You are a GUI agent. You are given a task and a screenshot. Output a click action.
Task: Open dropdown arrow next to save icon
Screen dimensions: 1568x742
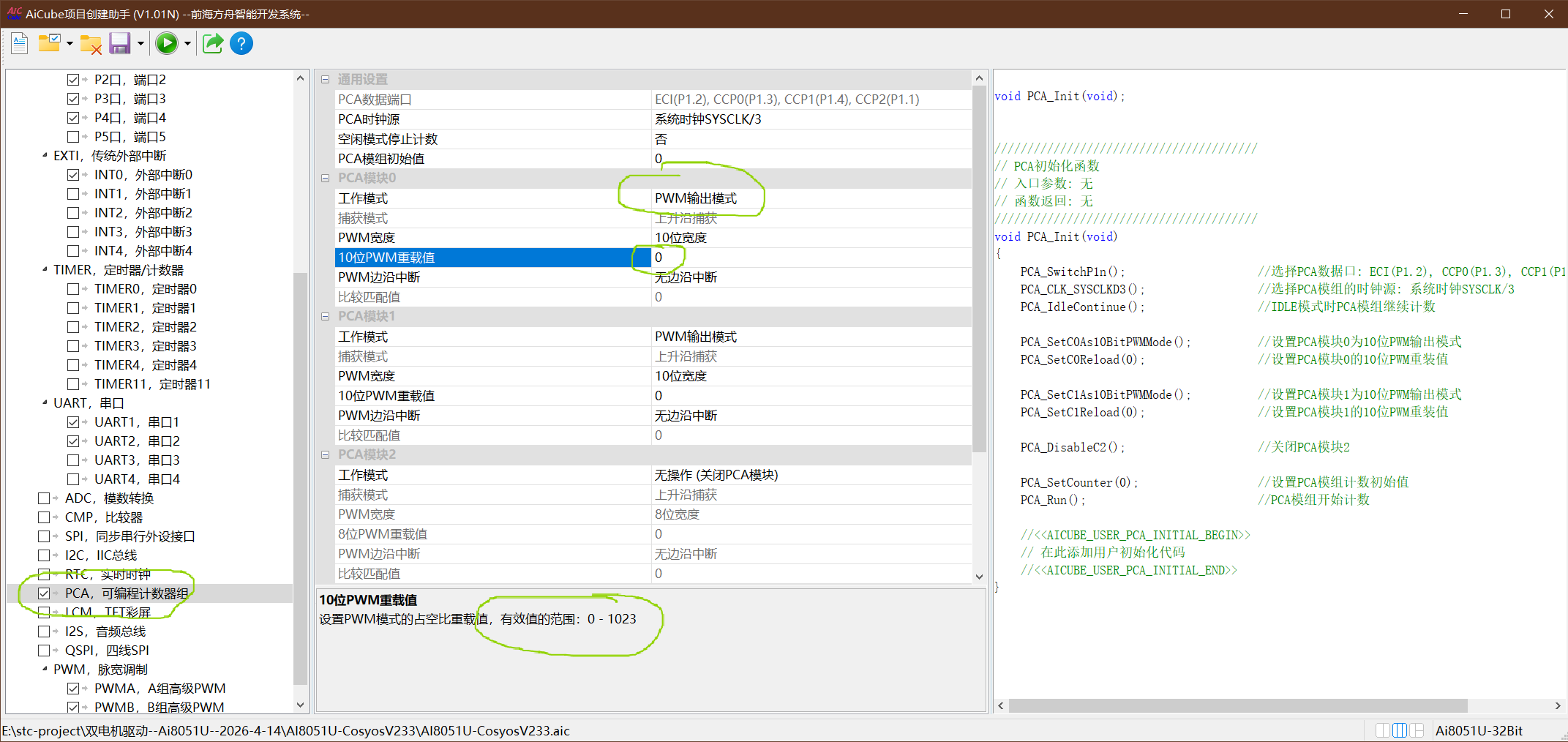pyautogui.click(x=140, y=44)
